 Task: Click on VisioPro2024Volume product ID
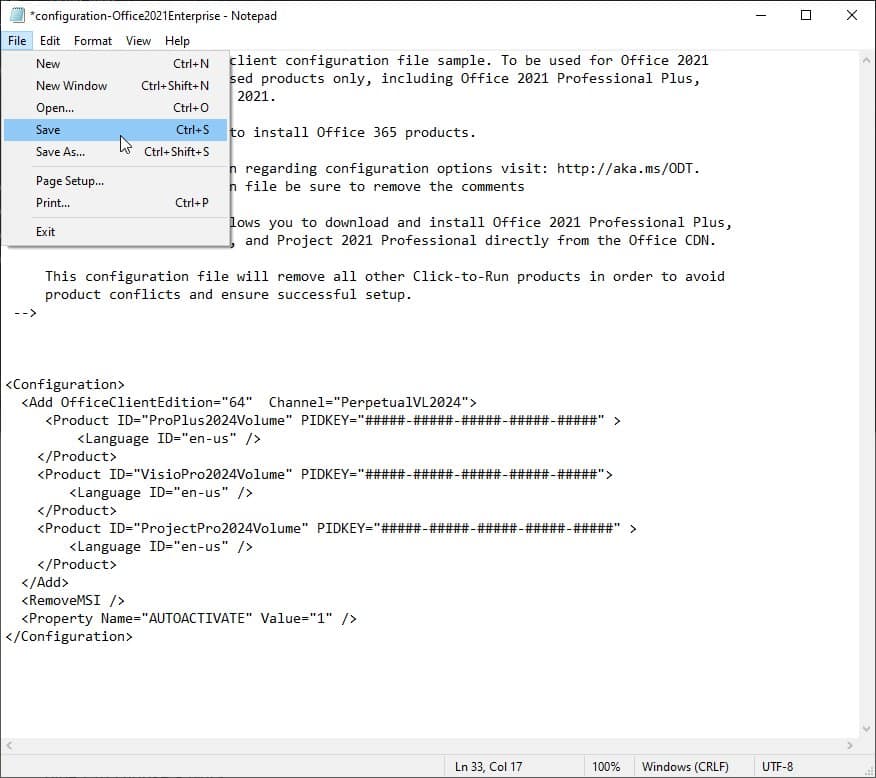(x=213, y=474)
